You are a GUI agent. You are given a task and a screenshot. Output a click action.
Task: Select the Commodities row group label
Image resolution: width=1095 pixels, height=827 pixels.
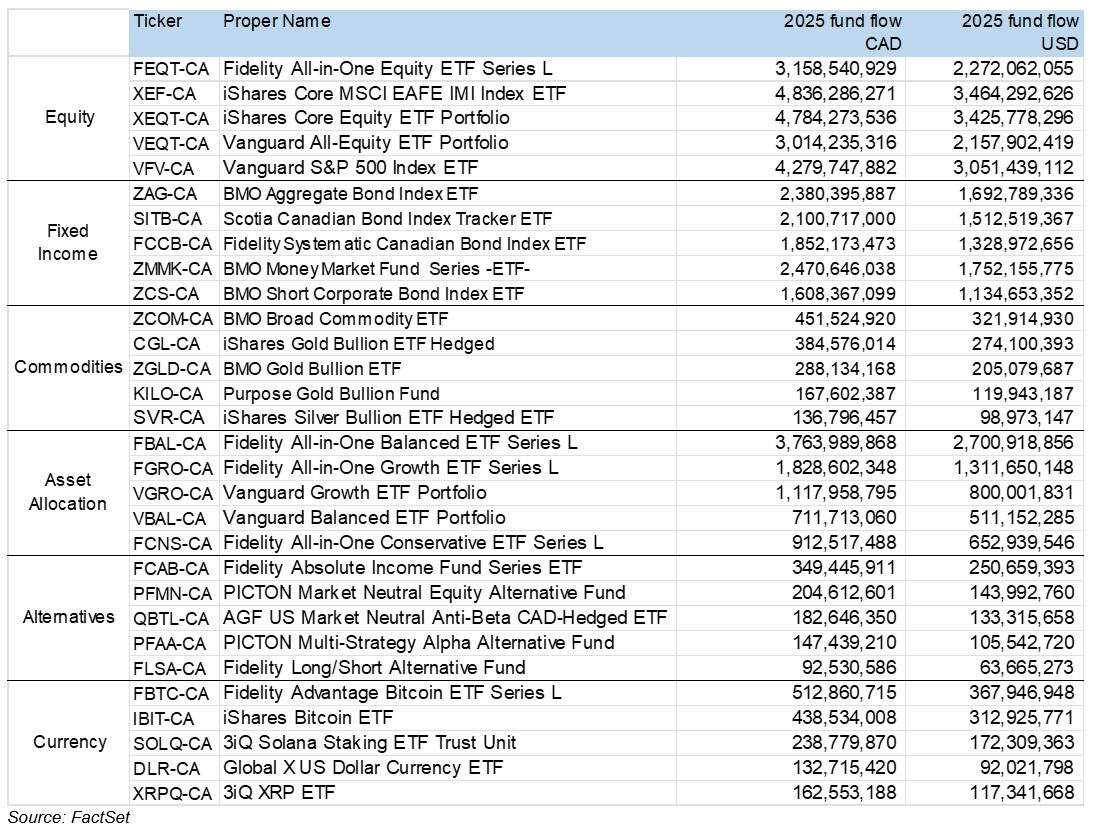coord(65,368)
